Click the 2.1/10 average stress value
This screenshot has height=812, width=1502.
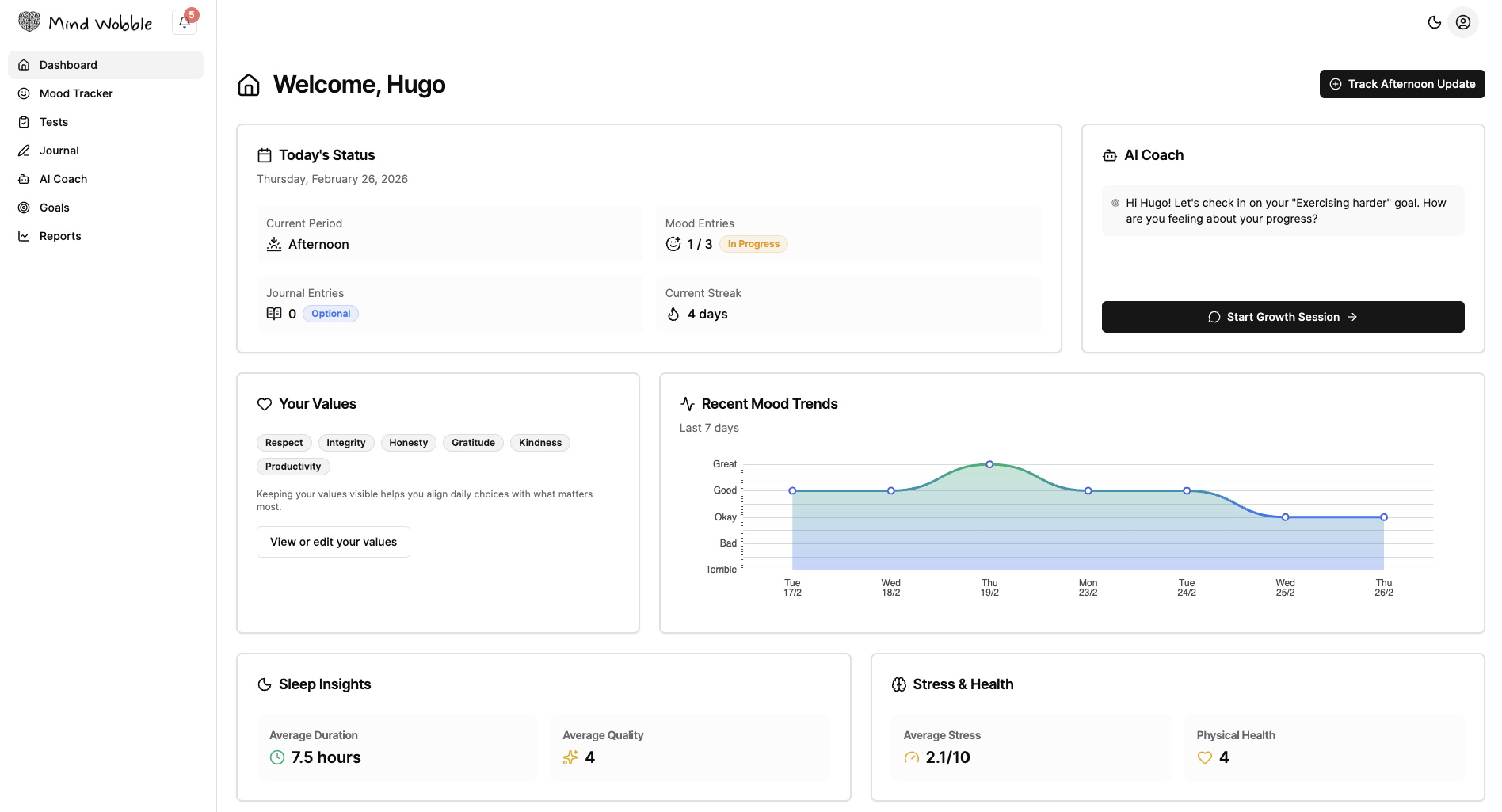pos(947,757)
